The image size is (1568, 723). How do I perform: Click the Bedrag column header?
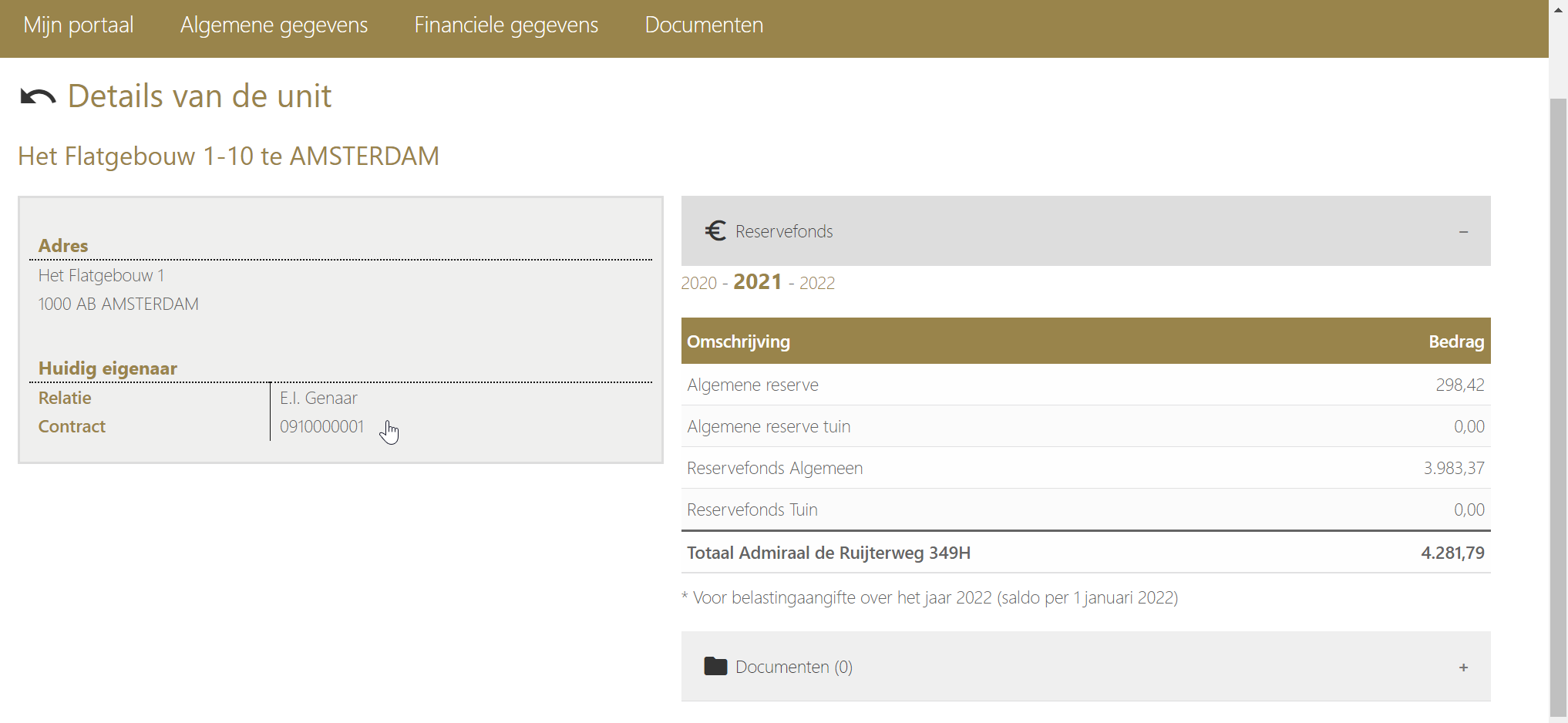click(x=1456, y=341)
